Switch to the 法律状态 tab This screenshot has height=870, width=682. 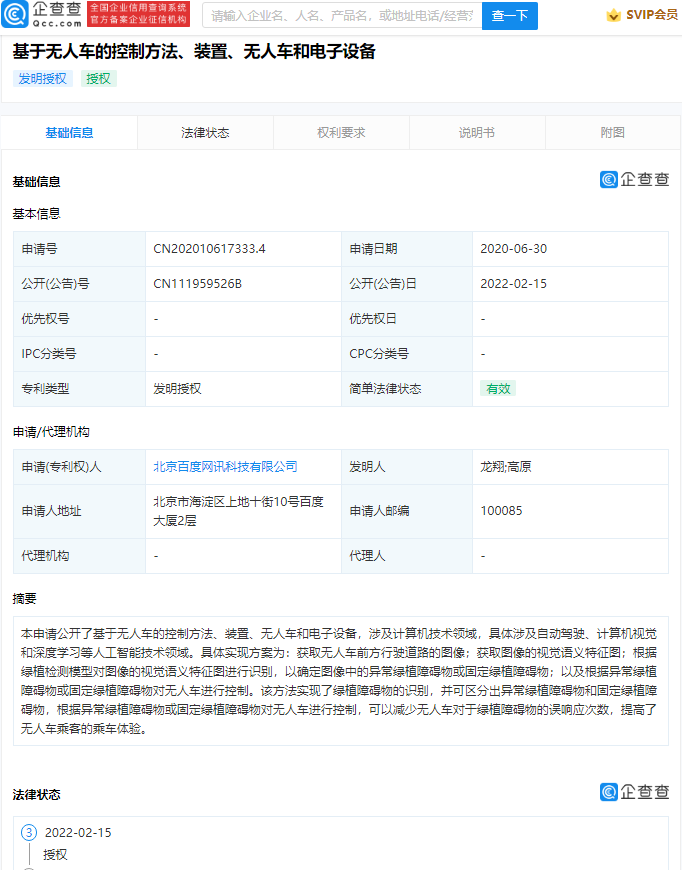(x=205, y=133)
